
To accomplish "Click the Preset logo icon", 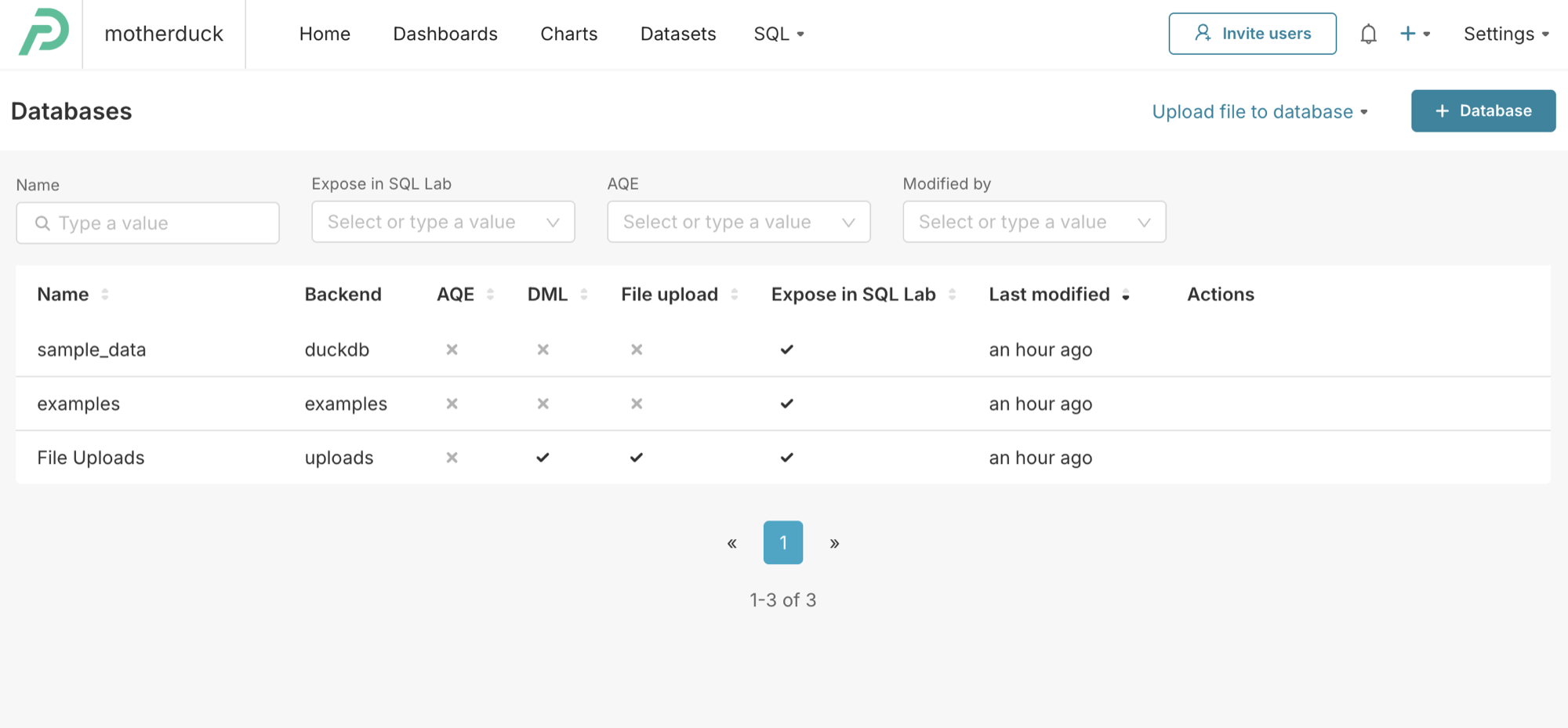I will tap(44, 32).
